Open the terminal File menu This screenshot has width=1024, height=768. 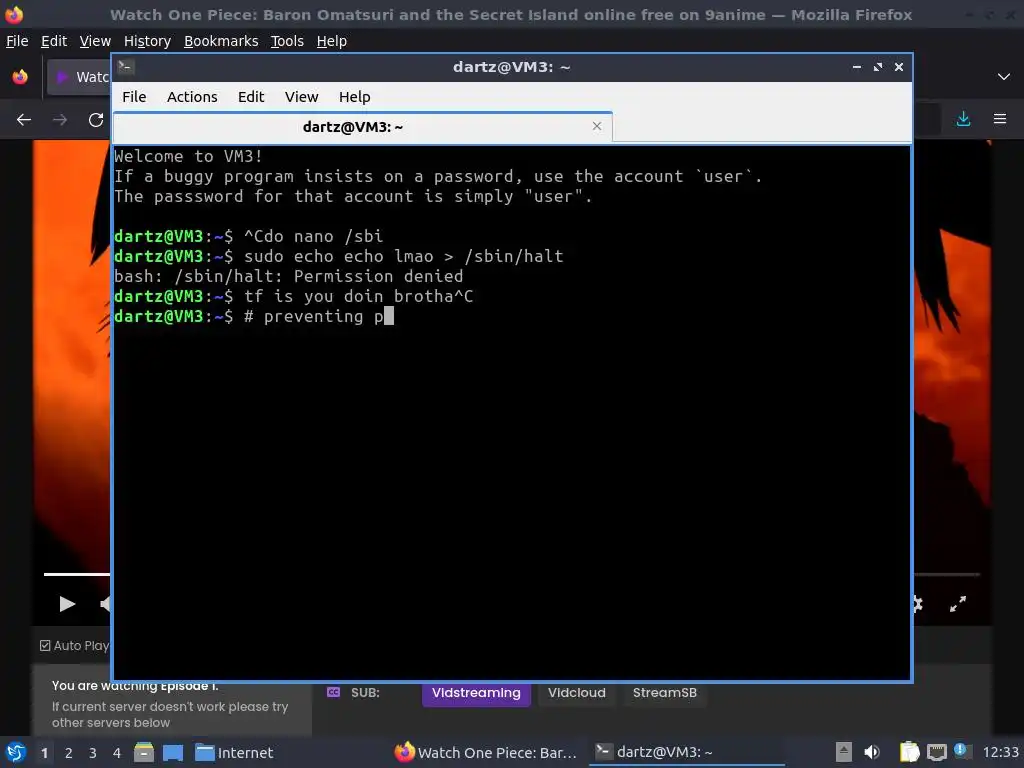click(134, 97)
